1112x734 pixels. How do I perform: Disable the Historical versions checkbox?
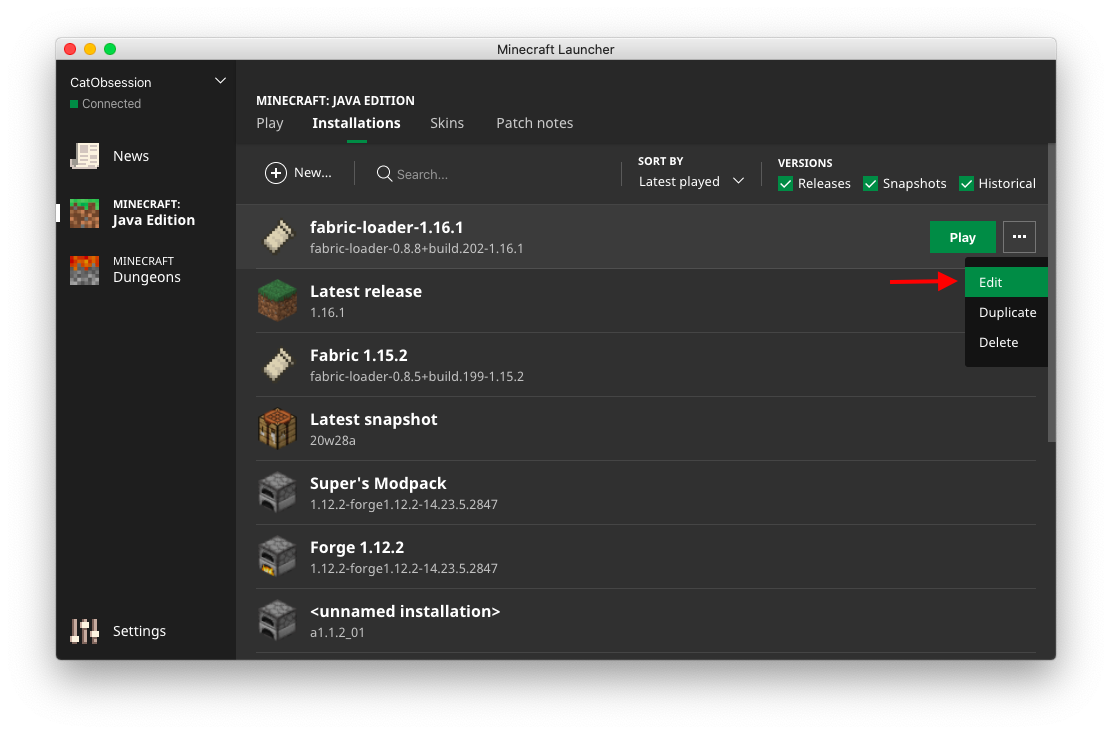[x=966, y=183]
